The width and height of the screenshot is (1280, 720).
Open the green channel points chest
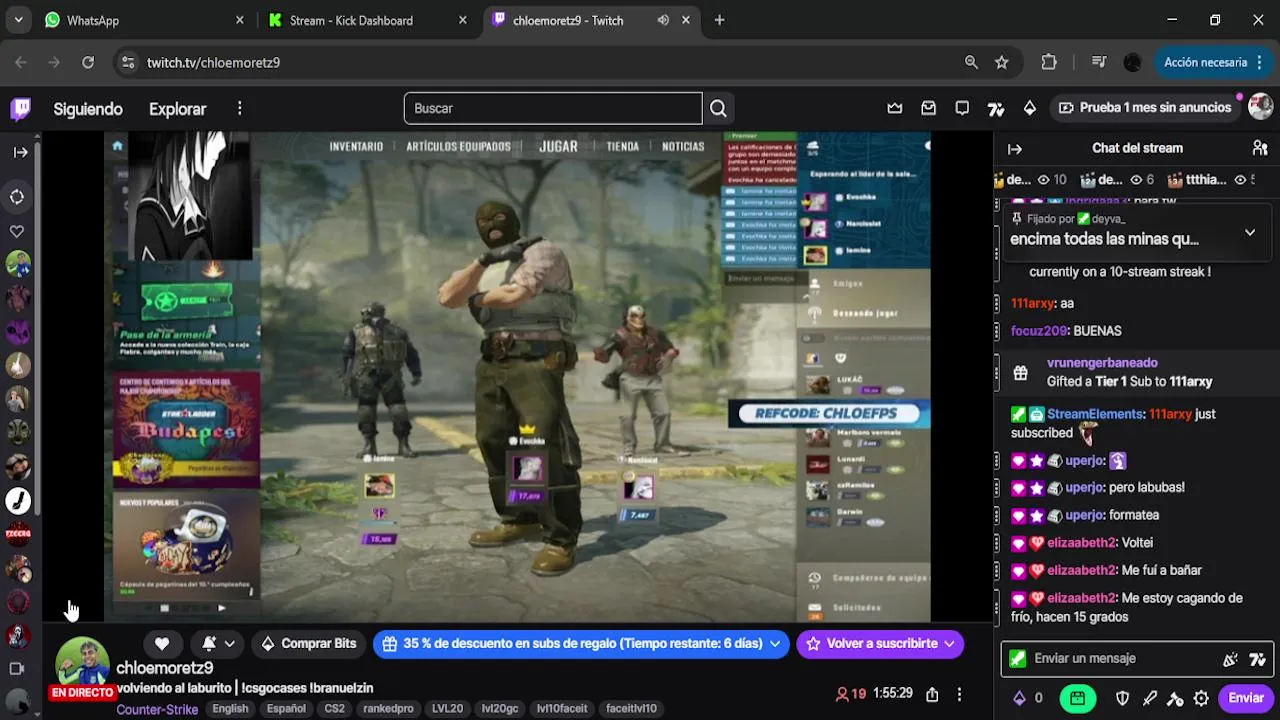click(x=1077, y=698)
